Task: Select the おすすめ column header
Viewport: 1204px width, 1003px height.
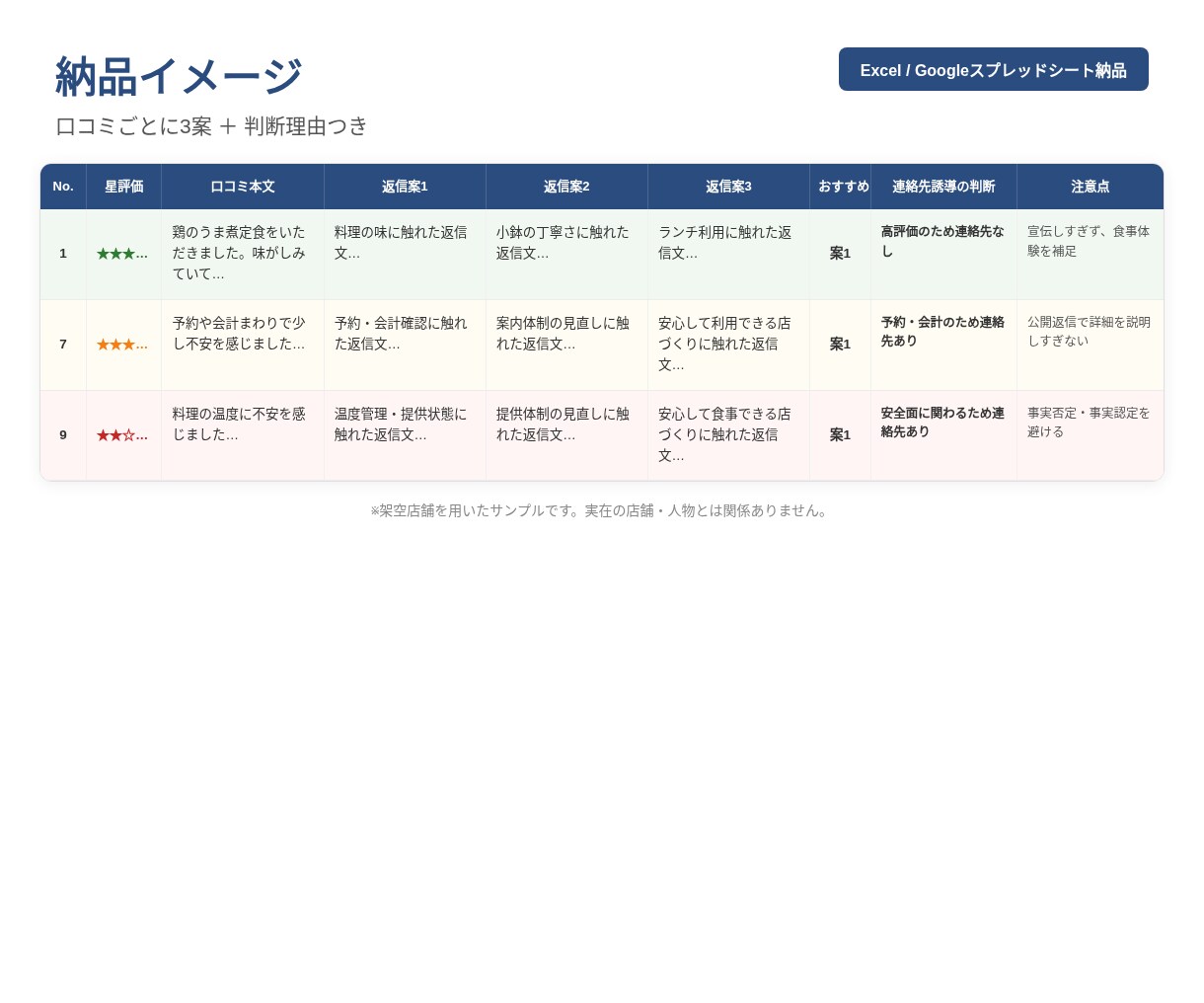Action: pos(841,187)
